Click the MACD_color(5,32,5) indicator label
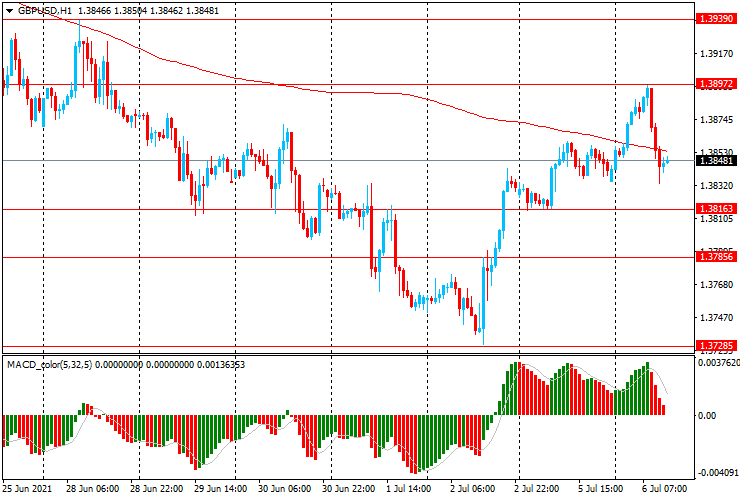This screenshot has width=740, height=500. 49,364
